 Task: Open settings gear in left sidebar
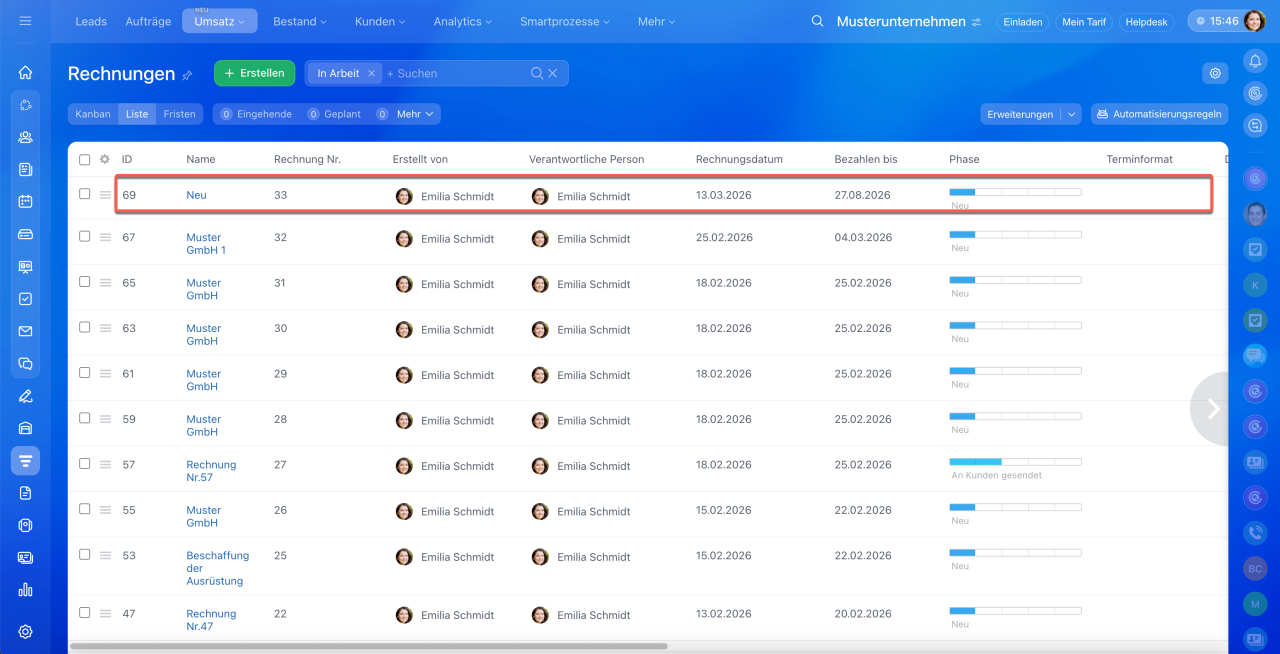[25, 631]
